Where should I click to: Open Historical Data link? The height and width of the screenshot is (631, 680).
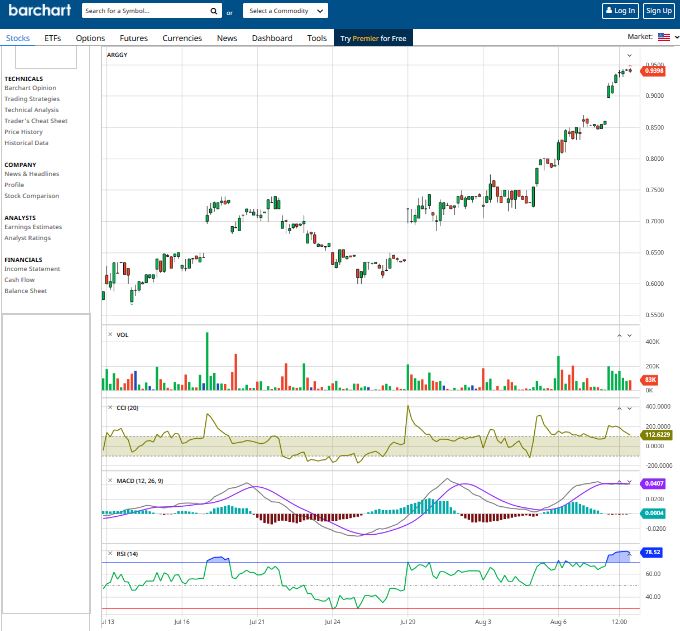(x=26, y=142)
